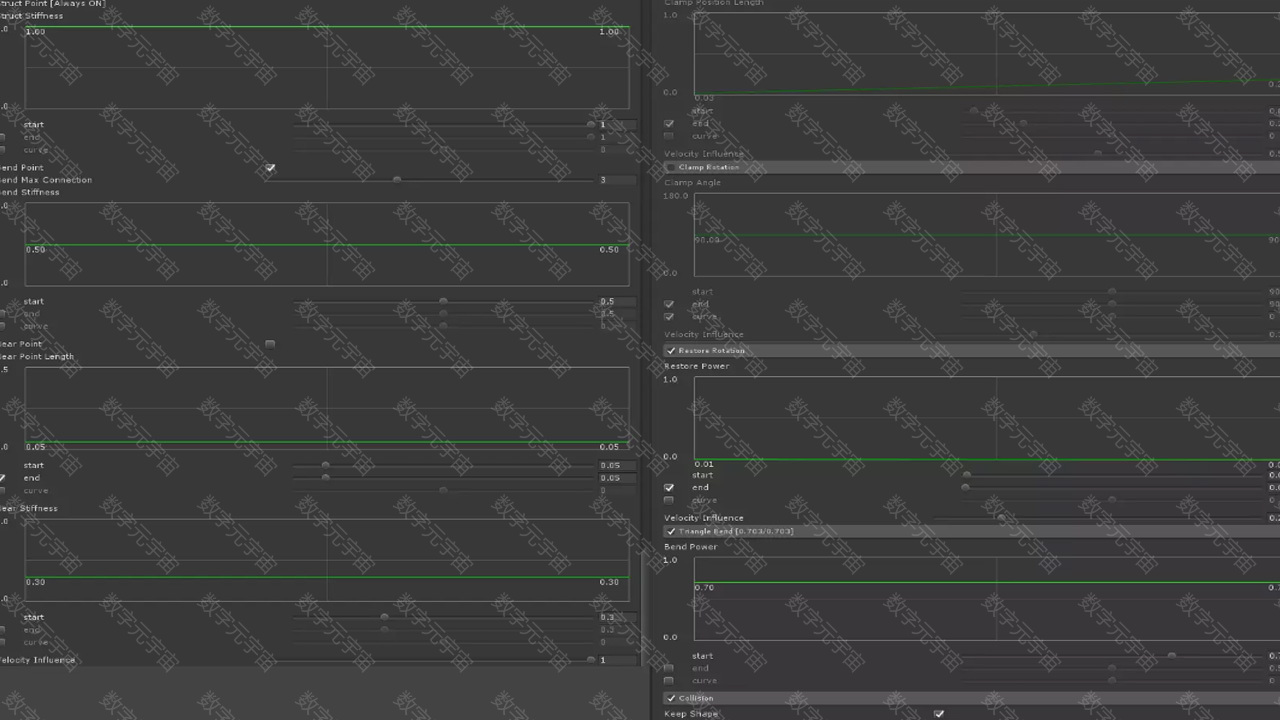Open the Near Stiffness curve graph
The width and height of the screenshot is (1280, 720).
[327, 560]
